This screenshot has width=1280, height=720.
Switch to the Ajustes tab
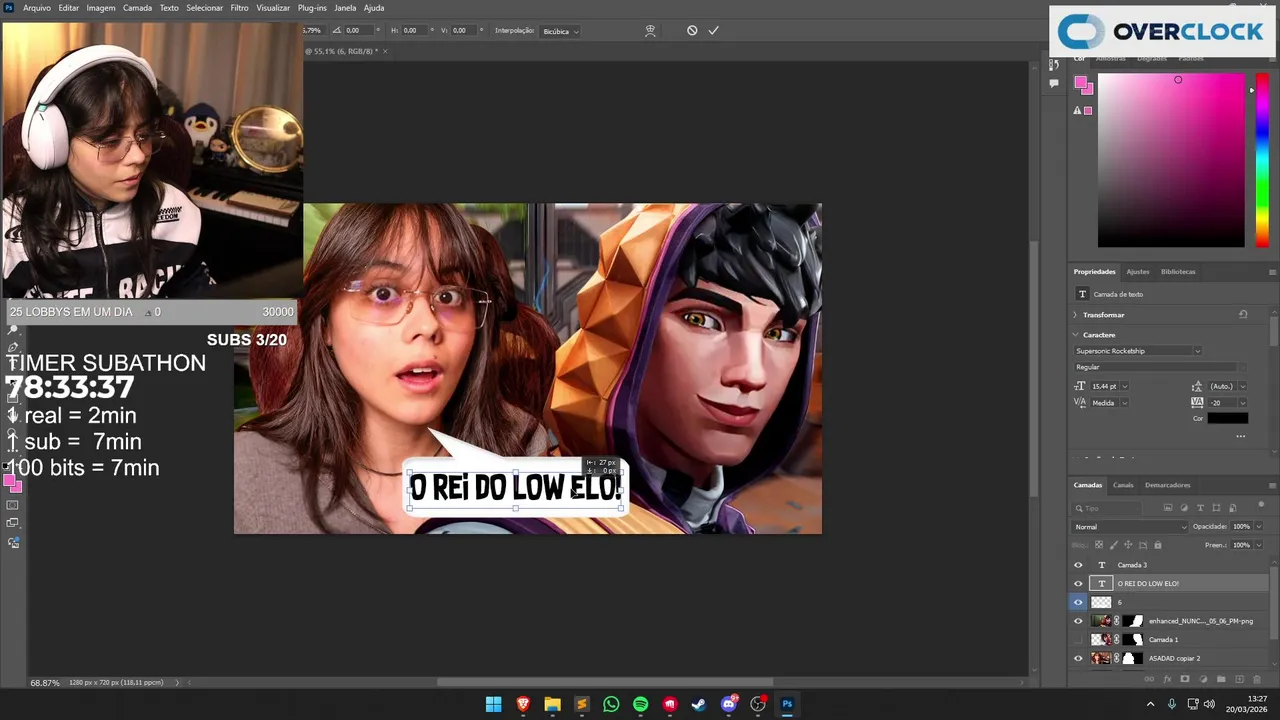pos(1138,272)
